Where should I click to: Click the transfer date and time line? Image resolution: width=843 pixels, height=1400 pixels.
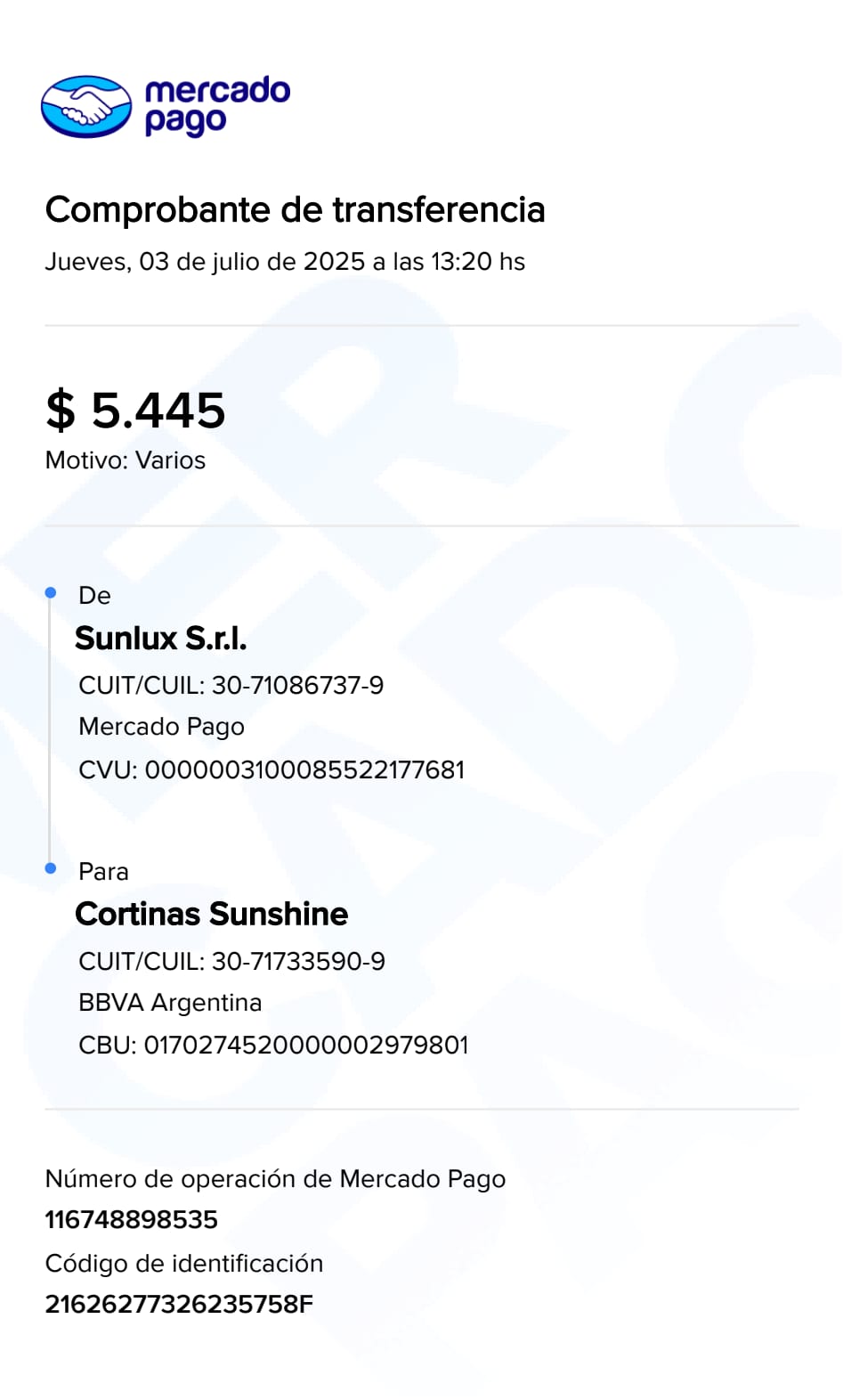(285, 262)
